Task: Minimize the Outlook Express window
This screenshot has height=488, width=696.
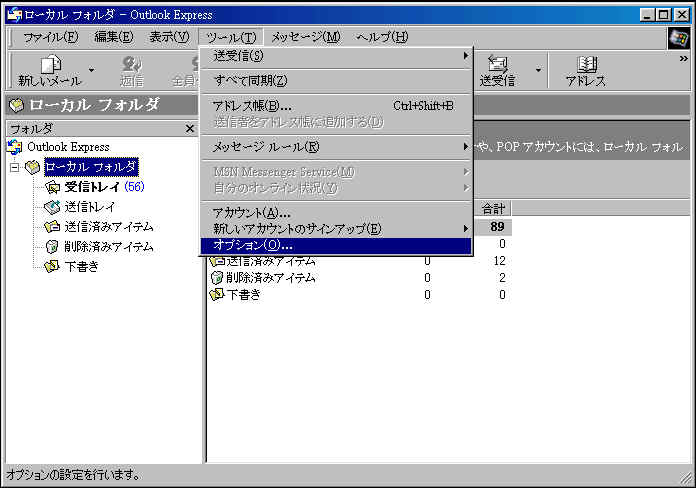Action: coord(648,15)
